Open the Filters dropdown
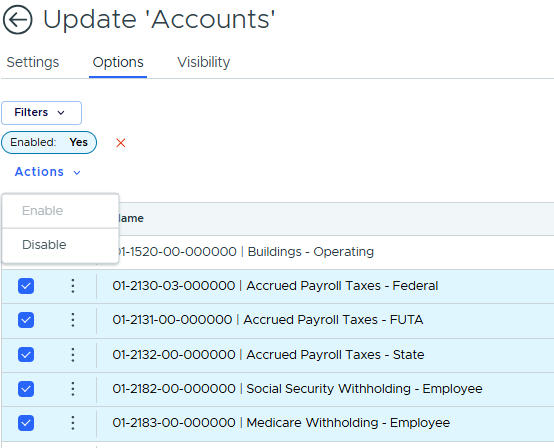The width and height of the screenshot is (554, 448). click(x=41, y=113)
